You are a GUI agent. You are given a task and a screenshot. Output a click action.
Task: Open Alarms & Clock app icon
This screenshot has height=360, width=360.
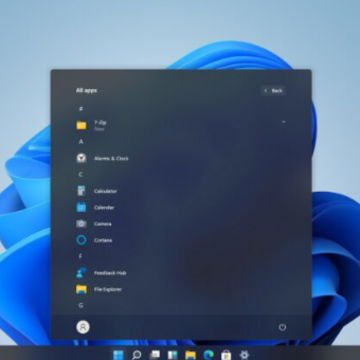81,158
